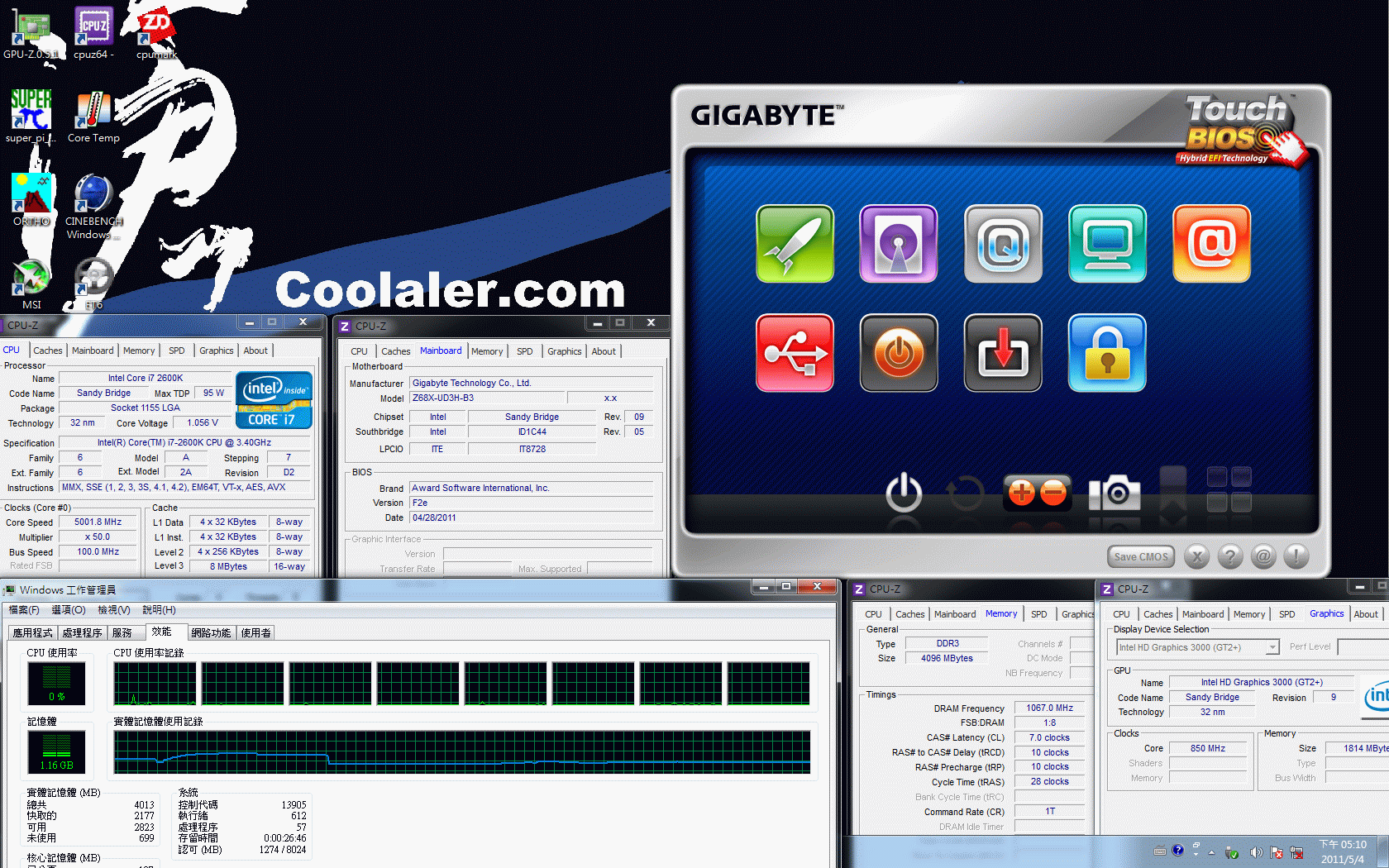Image resolution: width=1389 pixels, height=868 pixels.
Task: Click the Model field Z68X-UD3H-B3
Action: click(x=487, y=398)
